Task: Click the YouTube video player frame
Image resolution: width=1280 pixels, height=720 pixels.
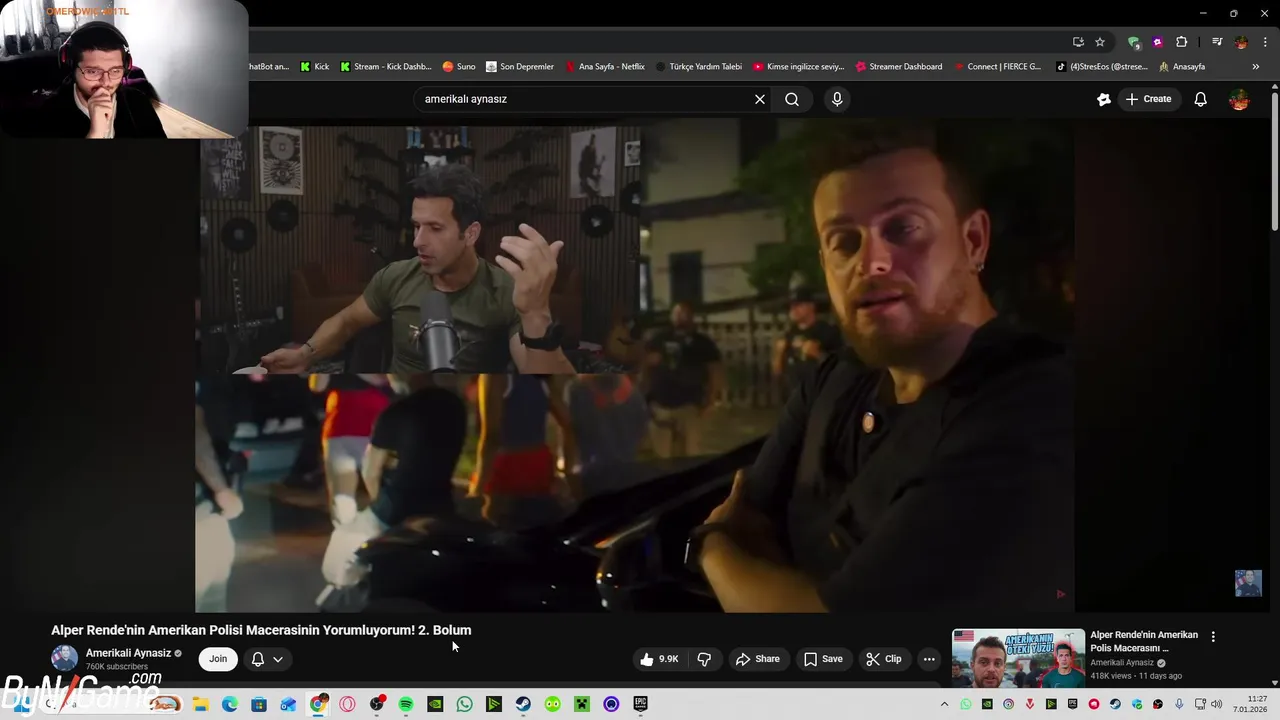Action: pos(634,365)
